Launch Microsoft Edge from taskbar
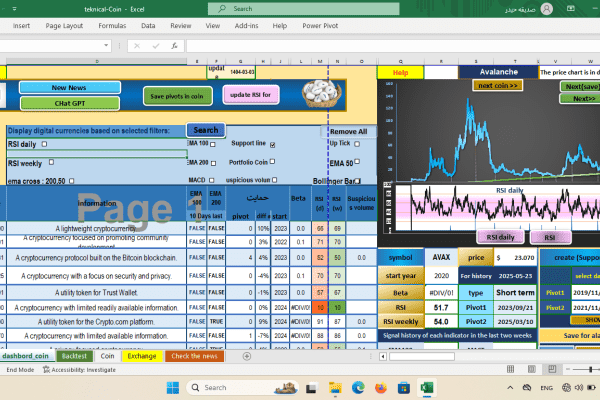Image resolution: width=600 pixels, height=400 pixels. click(x=358, y=388)
